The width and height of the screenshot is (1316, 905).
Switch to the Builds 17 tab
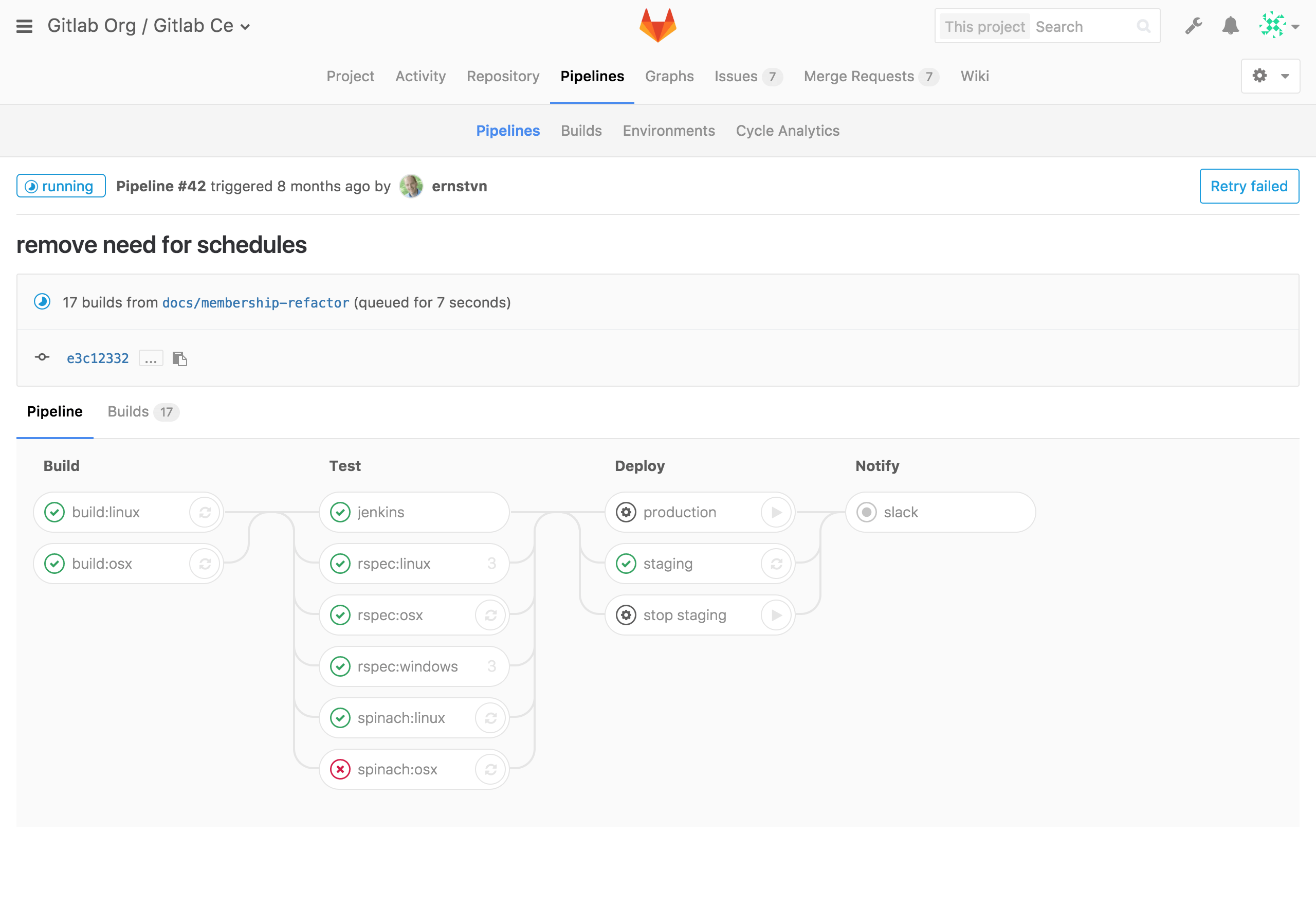click(x=140, y=411)
